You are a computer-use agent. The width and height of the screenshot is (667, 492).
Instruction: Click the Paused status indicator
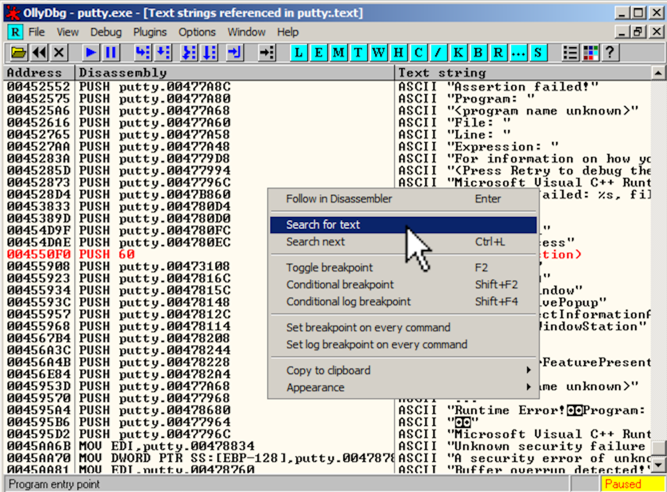tap(633, 484)
